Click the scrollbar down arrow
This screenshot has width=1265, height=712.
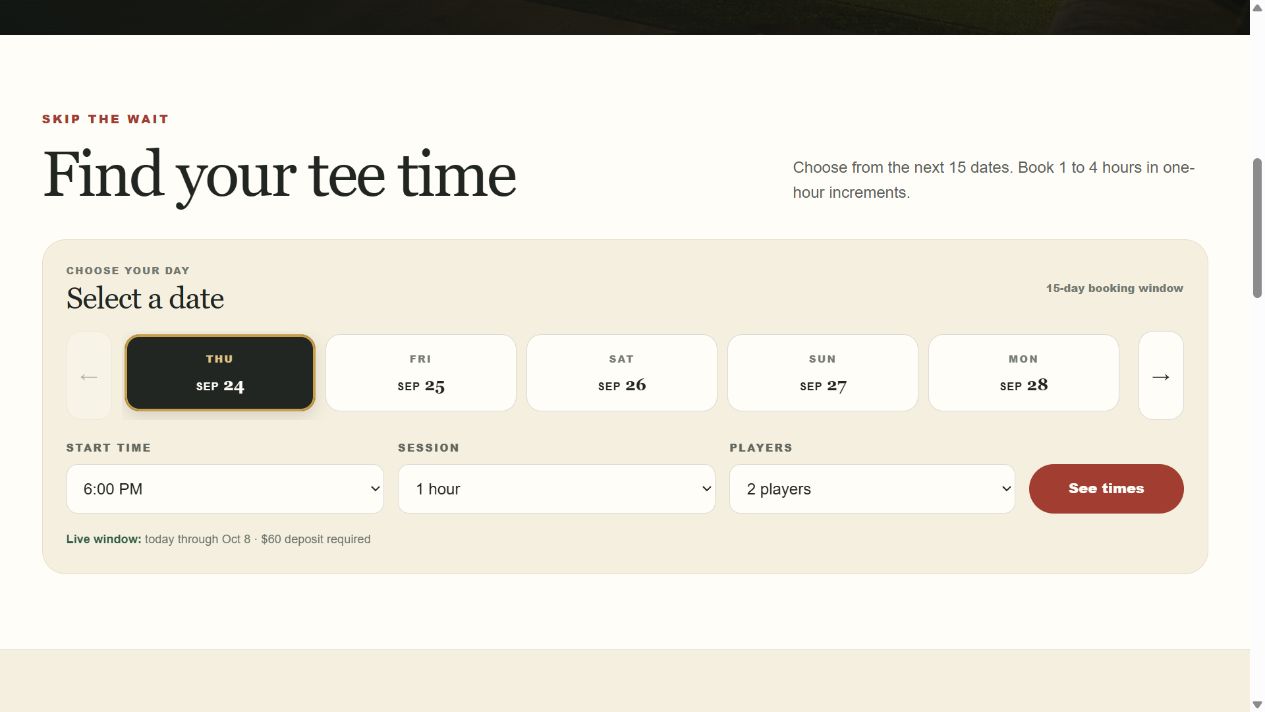[1258, 705]
